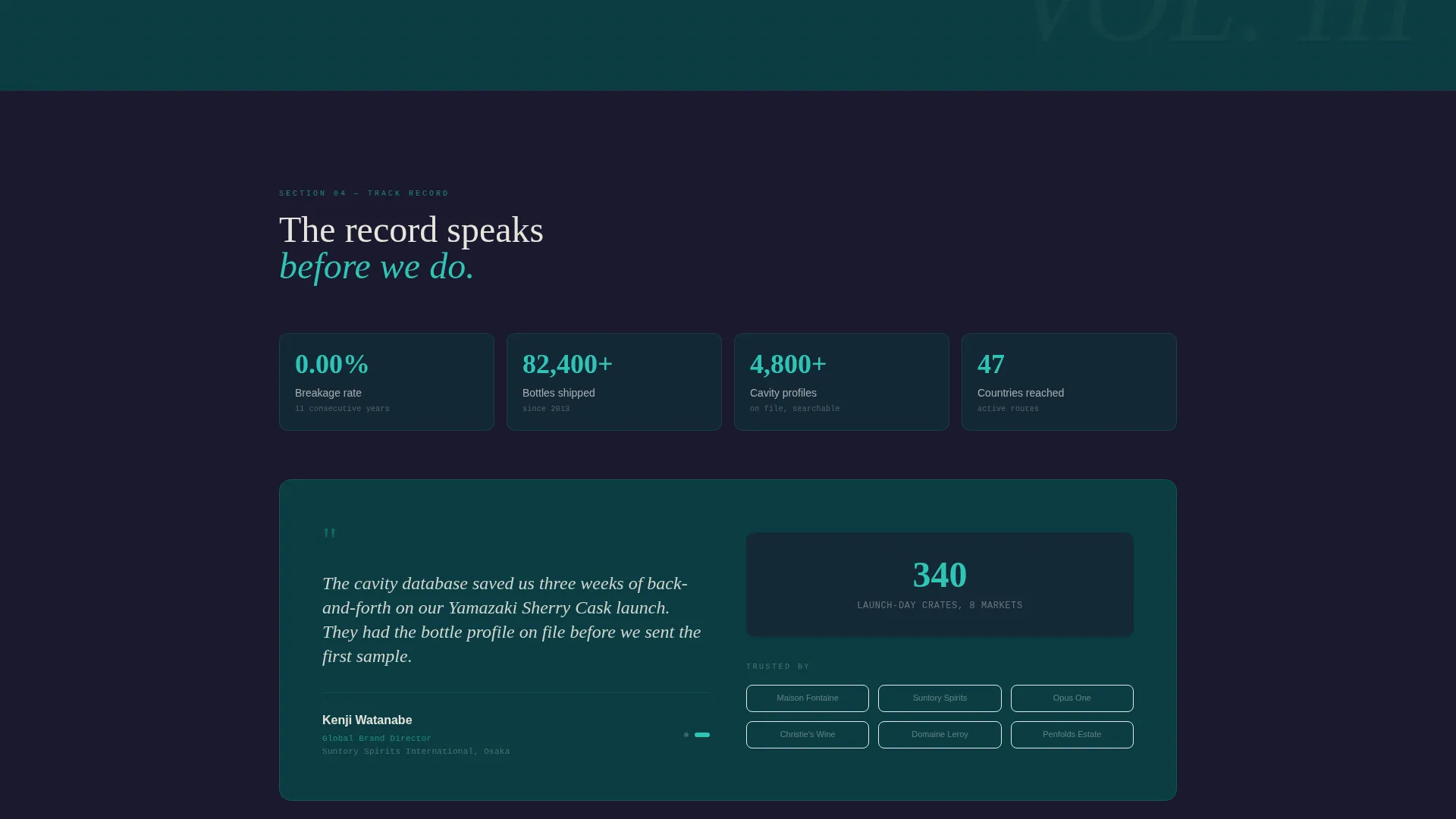
Task: Click the 47 Countries reached card
Action: (1069, 382)
